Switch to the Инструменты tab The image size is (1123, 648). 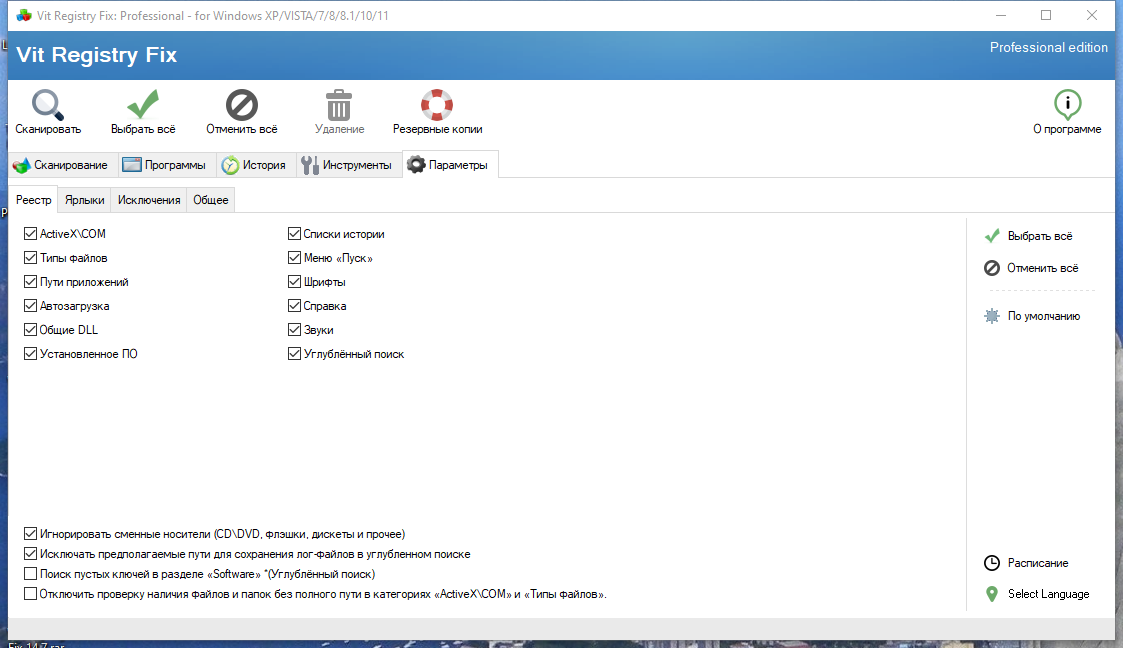coord(347,165)
